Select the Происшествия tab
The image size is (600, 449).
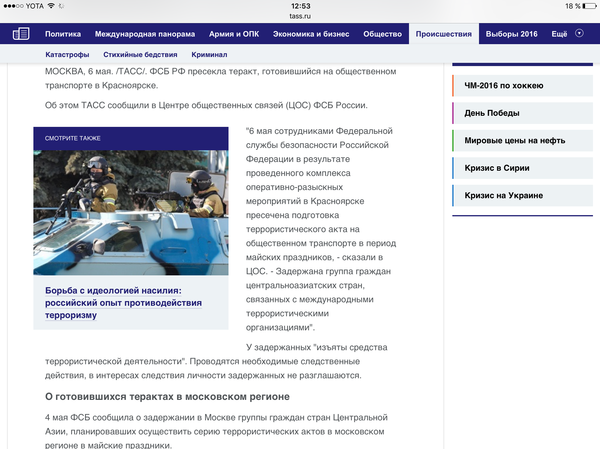pos(444,34)
